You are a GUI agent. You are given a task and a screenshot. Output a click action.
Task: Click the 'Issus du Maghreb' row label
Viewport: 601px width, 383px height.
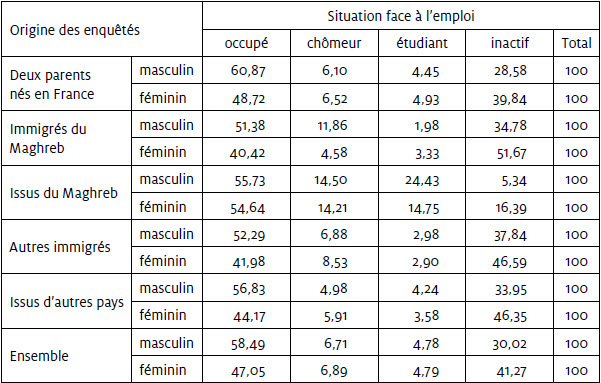coord(64,193)
